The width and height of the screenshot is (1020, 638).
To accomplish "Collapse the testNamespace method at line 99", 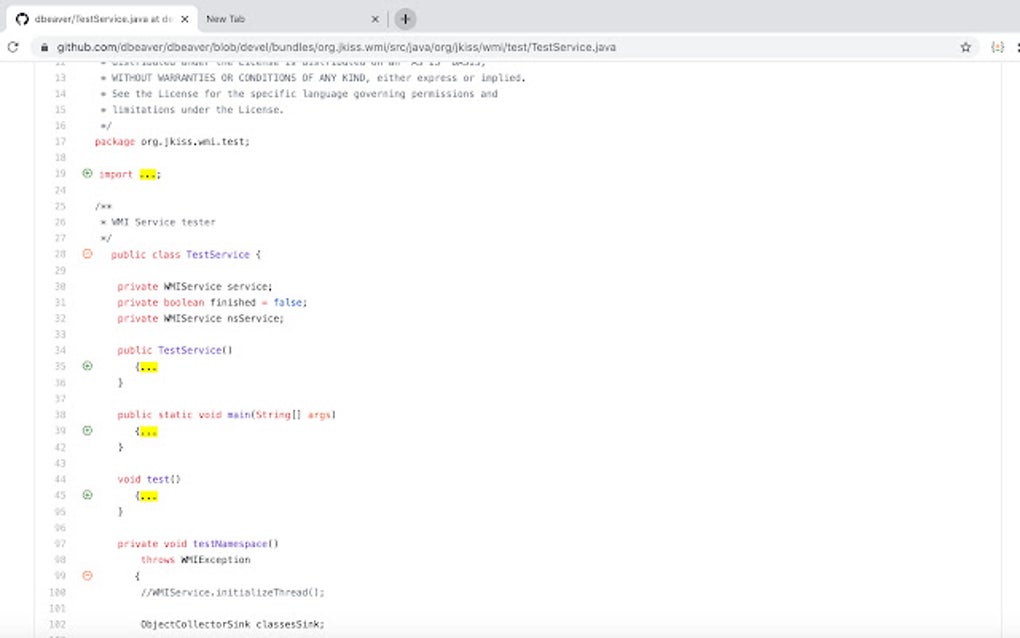I will click(87, 575).
